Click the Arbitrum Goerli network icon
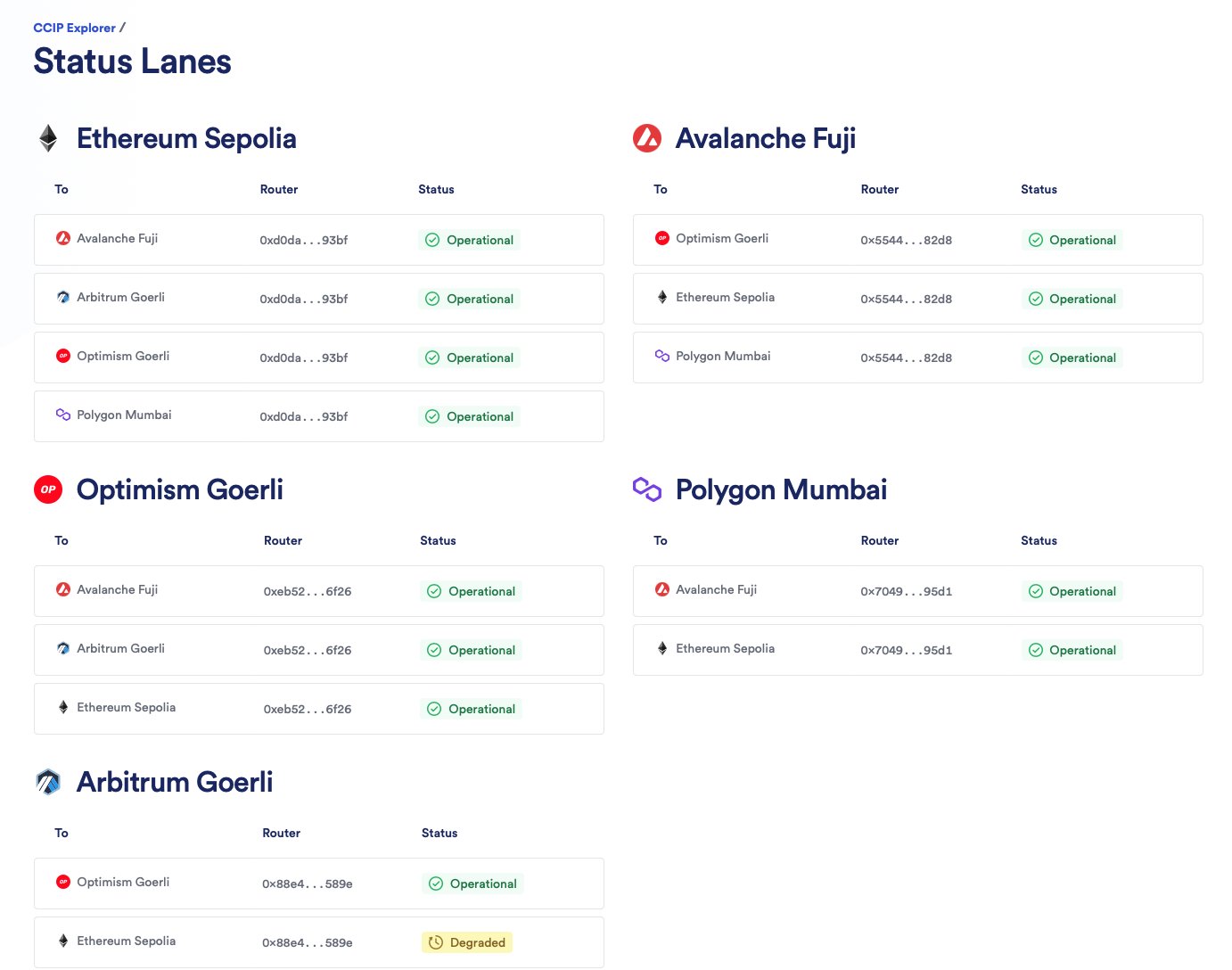The image size is (1232, 970). pyautogui.click(x=47, y=781)
